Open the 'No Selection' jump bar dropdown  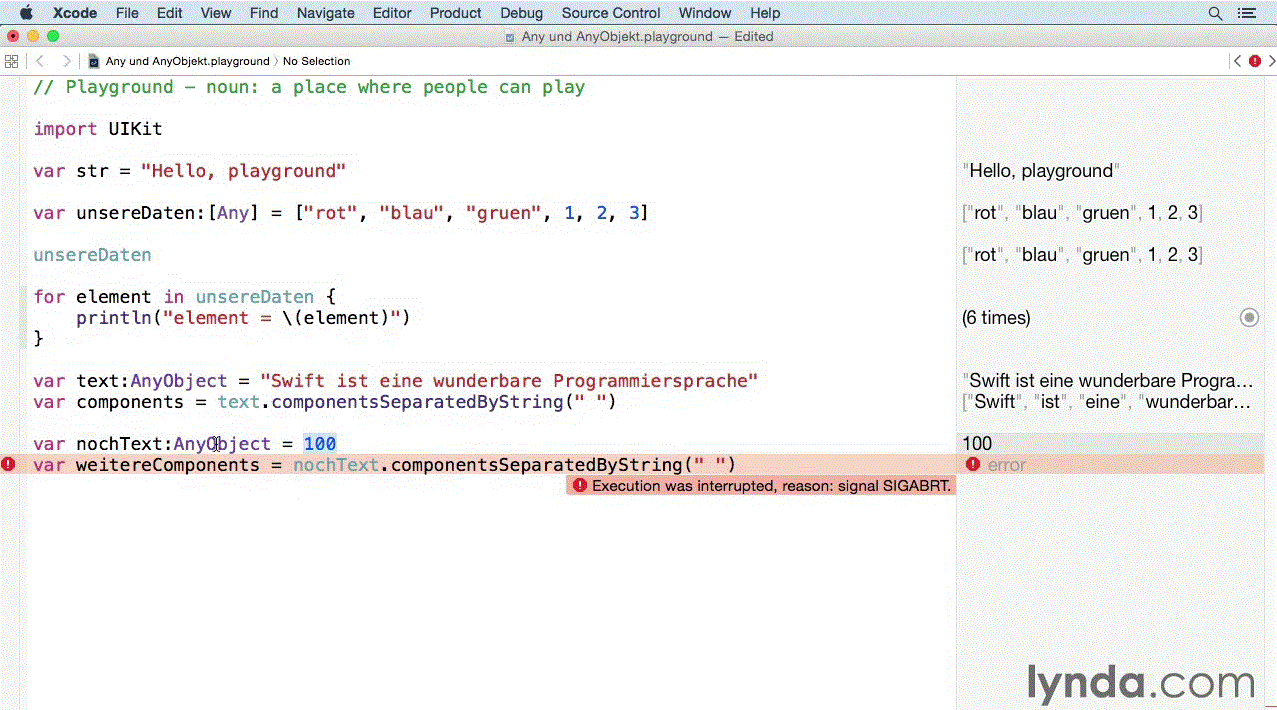click(316, 61)
